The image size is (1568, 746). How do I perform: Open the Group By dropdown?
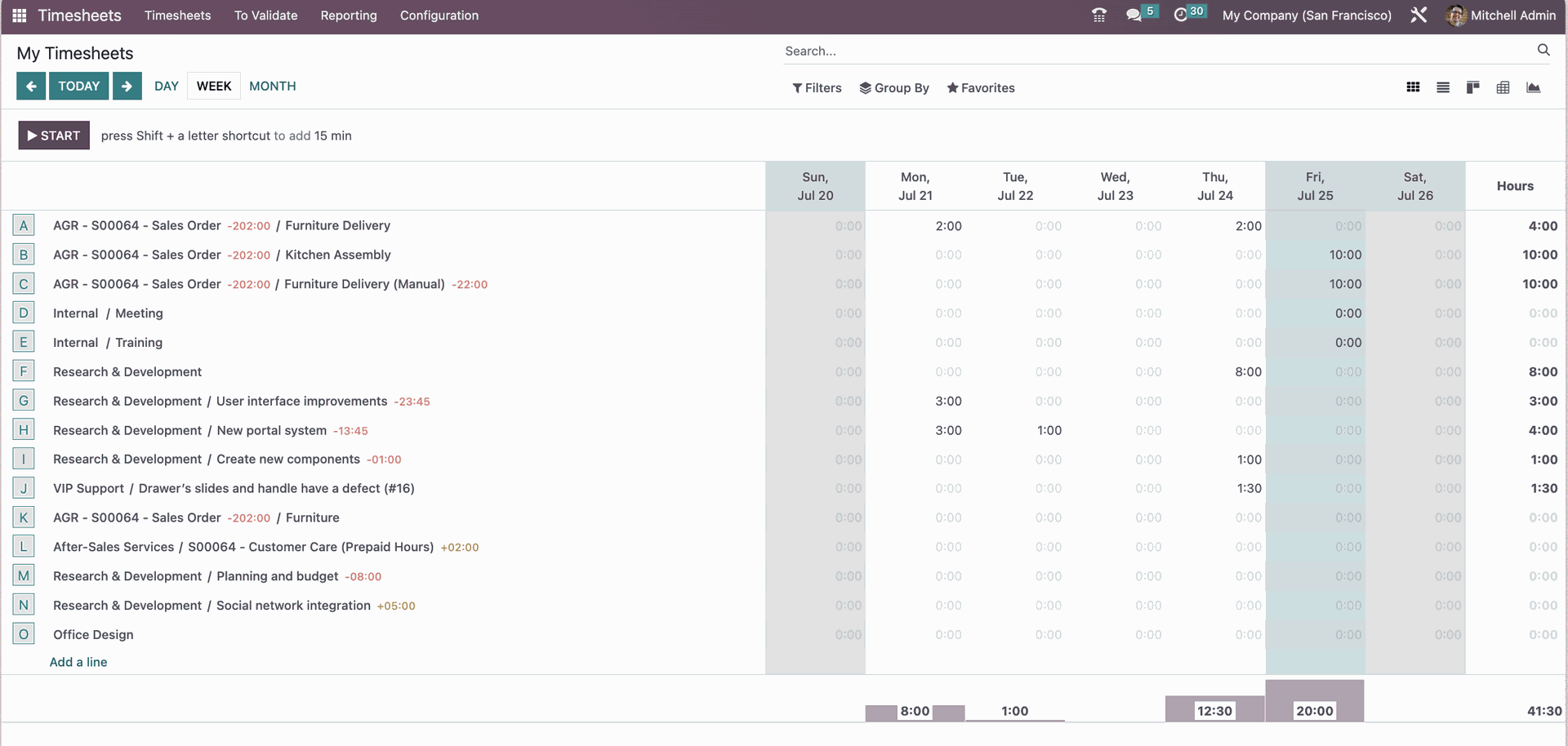pyautogui.click(x=894, y=88)
